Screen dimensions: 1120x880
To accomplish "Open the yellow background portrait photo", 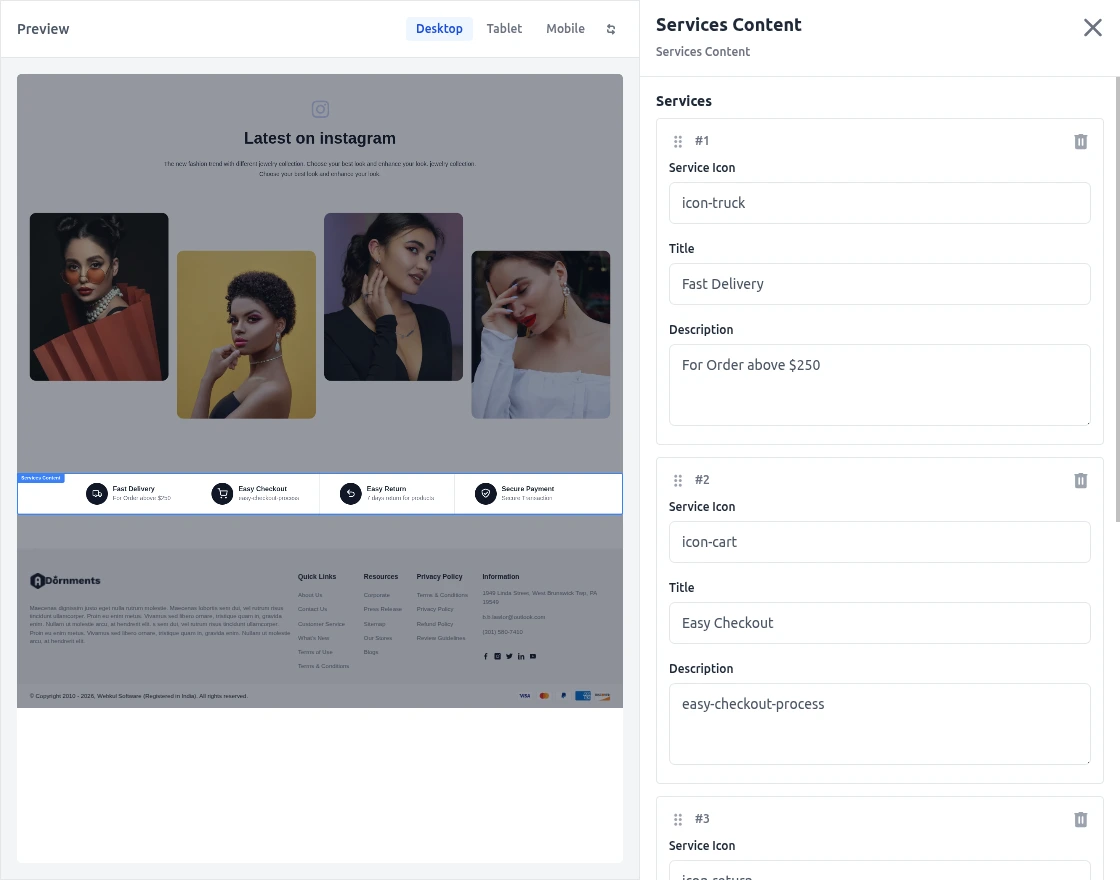I will (246, 334).
